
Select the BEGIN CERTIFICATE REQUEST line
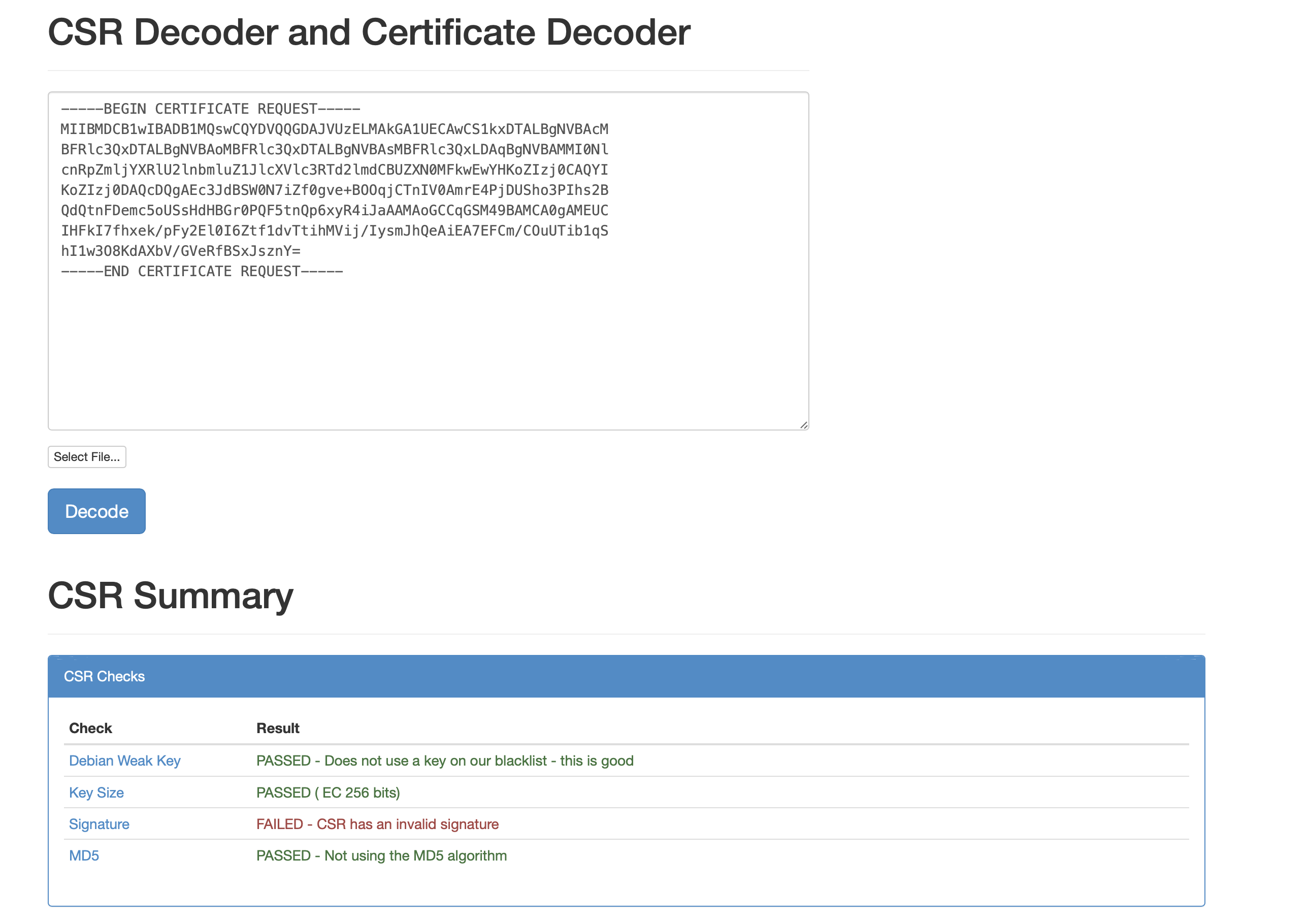[x=211, y=108]
